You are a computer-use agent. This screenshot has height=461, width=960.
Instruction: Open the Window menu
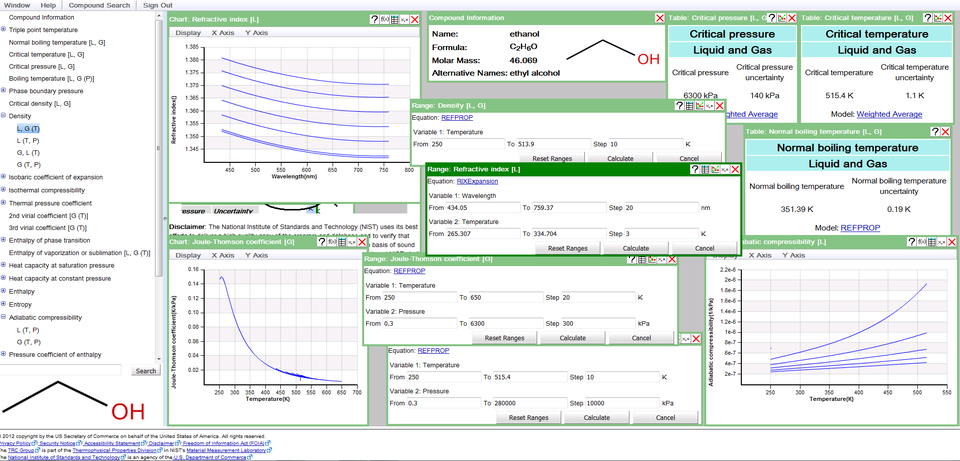point(17,5)
